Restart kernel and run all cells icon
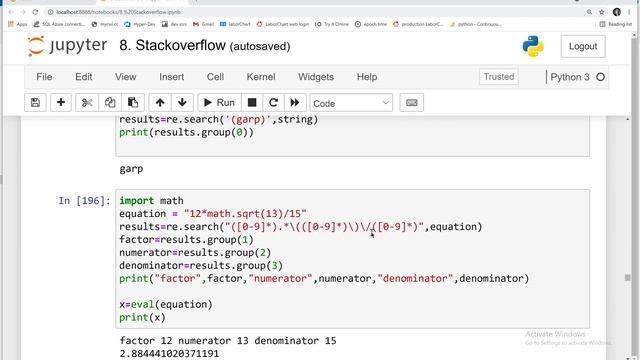640x360 pixels. pos(295,102)
